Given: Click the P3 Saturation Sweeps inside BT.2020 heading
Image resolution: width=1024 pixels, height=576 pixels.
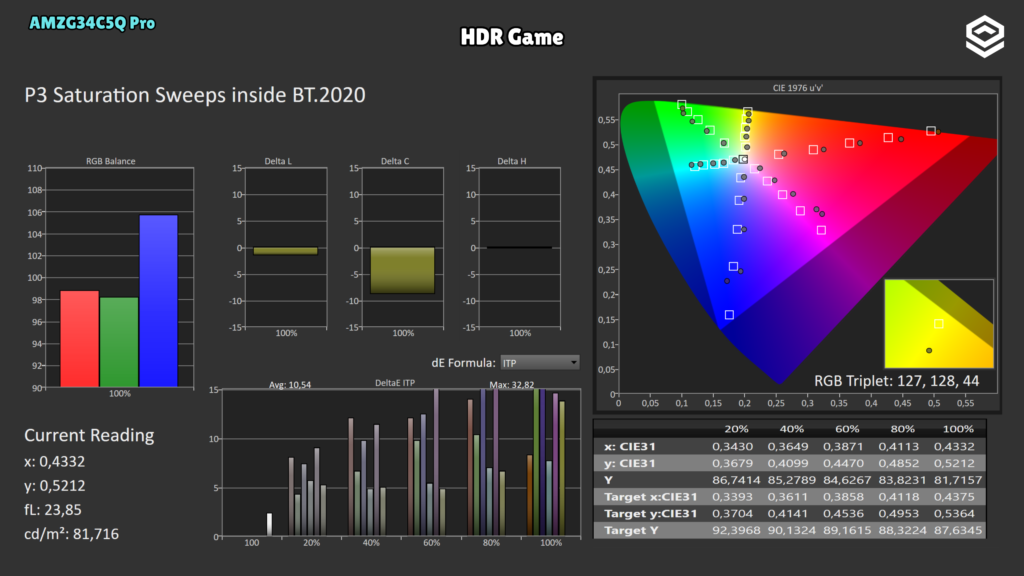Looking at the screenshot, I should (x=195, y=95).
